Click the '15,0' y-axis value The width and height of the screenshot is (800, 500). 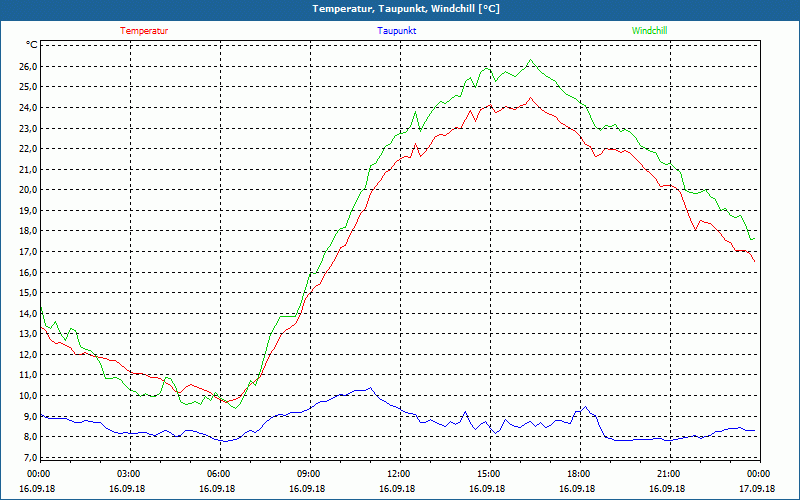pyautogui.click(x=29, y=292)
